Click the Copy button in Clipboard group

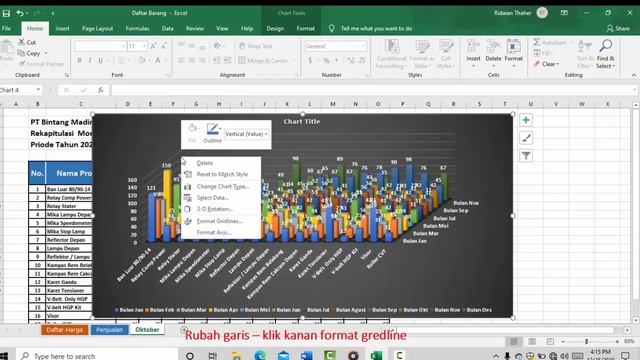pos(29,53)
